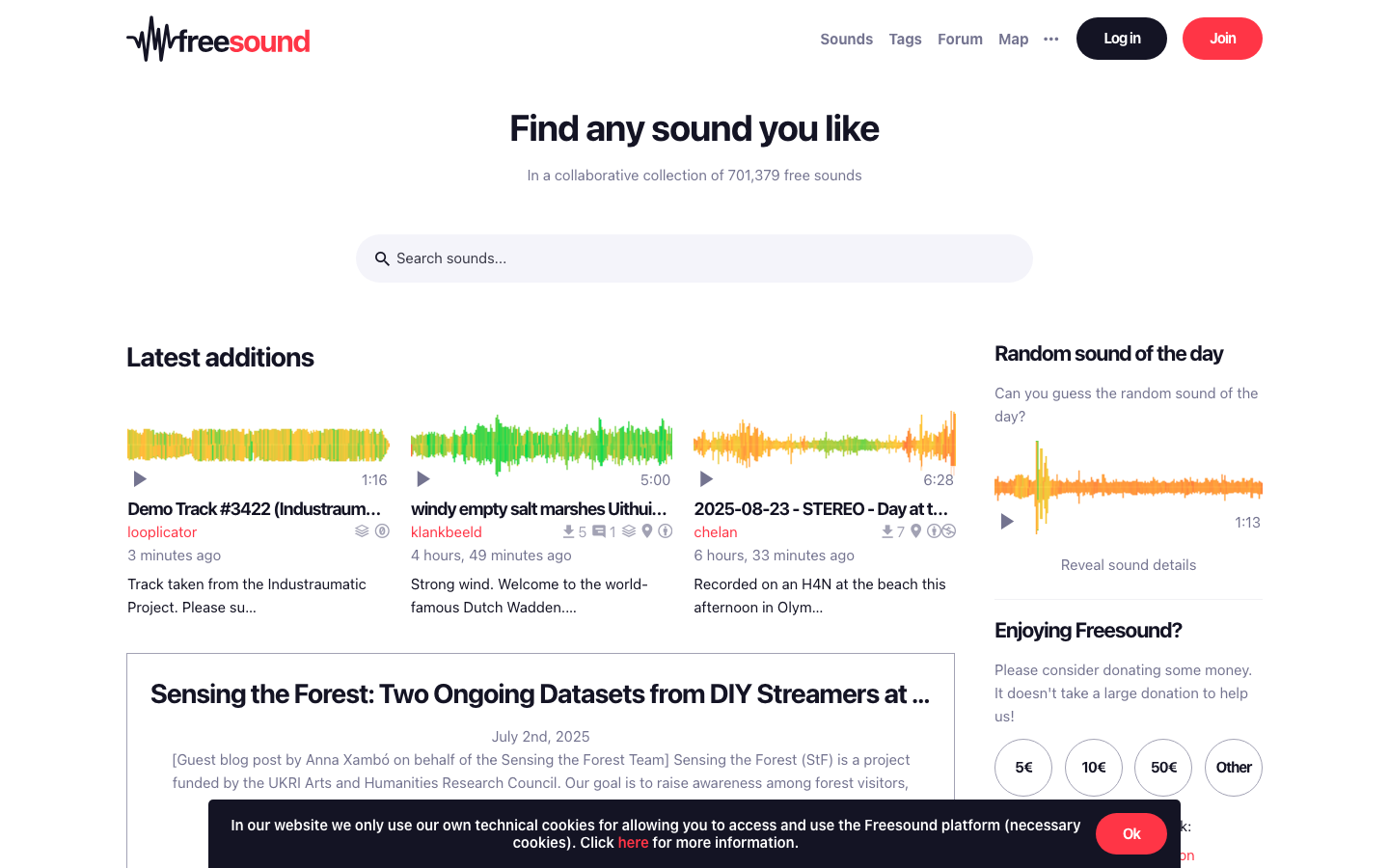Screen dimensions: 1389x868
Task: Open the Sounds menu item
Action: [847, 40]
